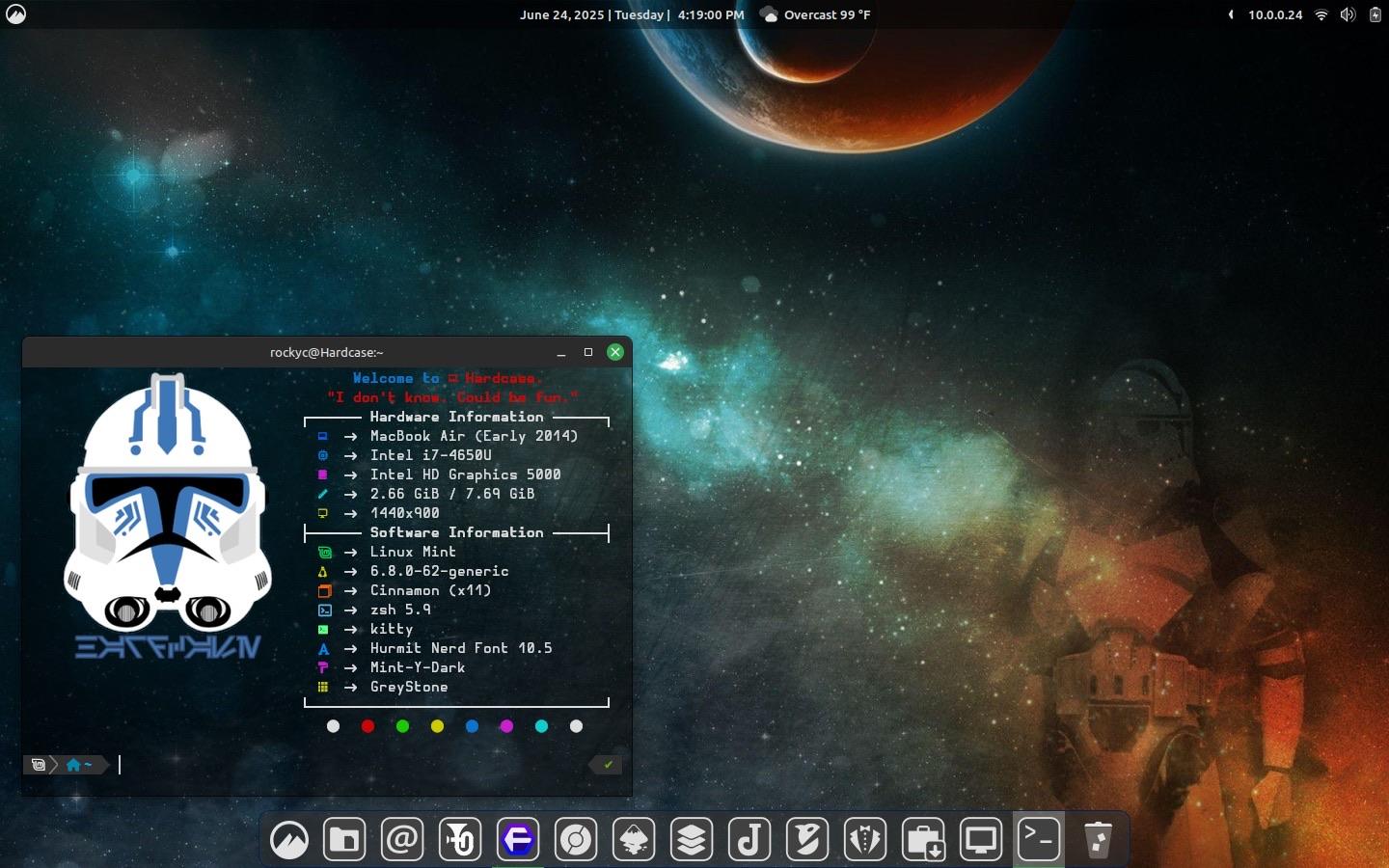Launch the @ email client dock icon
Screen dimensions: 1389x868
tap(402, 840)
